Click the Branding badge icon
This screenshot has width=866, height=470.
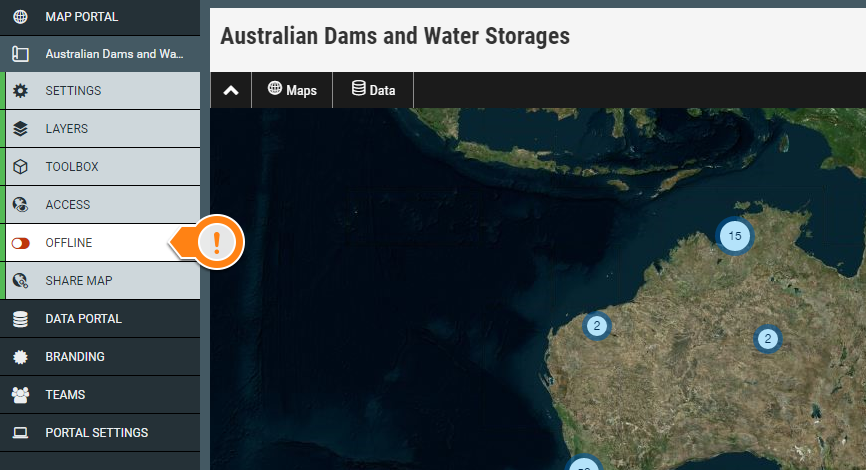(x=20, y=357)
